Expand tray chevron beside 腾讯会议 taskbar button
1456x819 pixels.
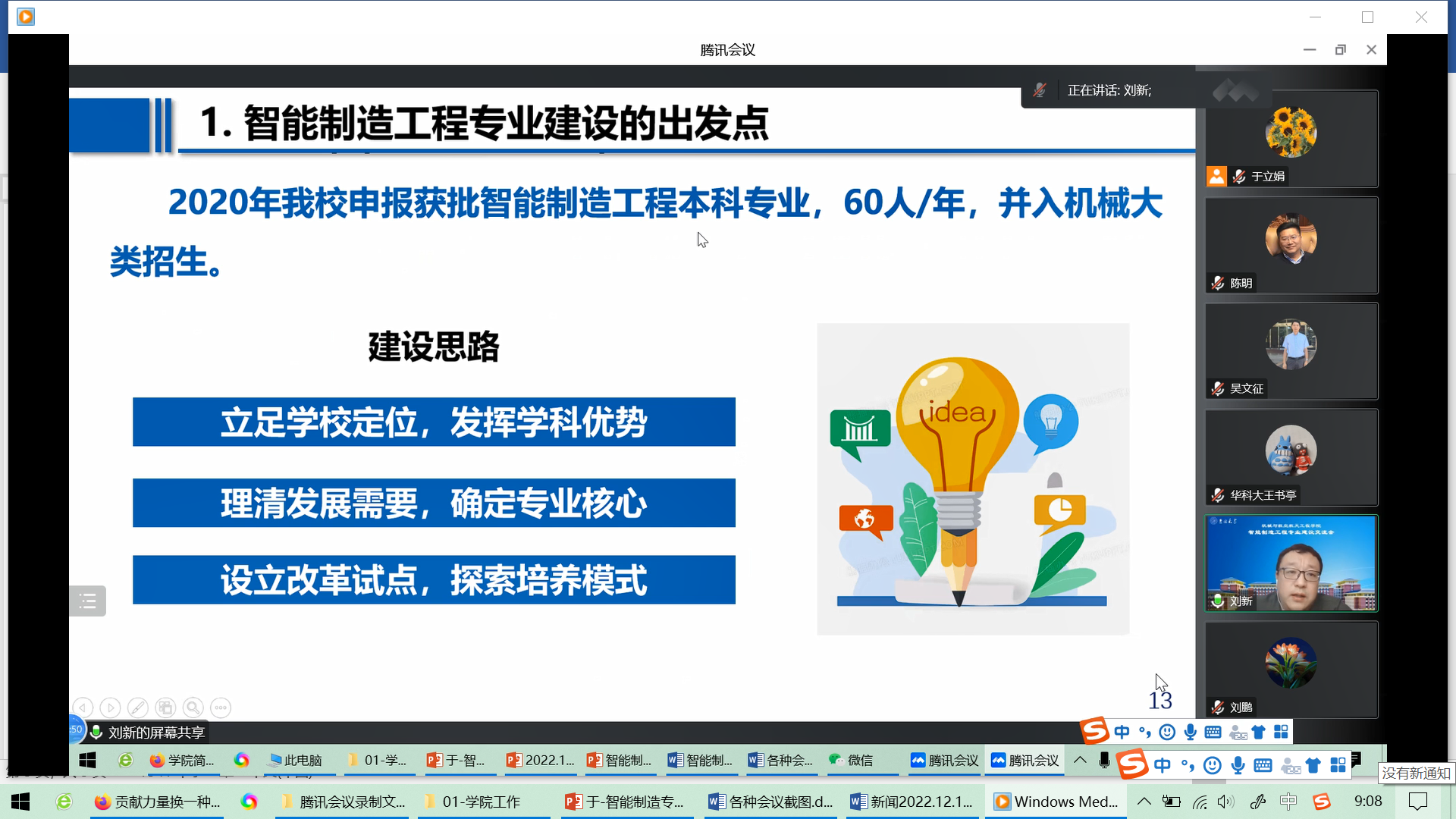(1080, 760)
